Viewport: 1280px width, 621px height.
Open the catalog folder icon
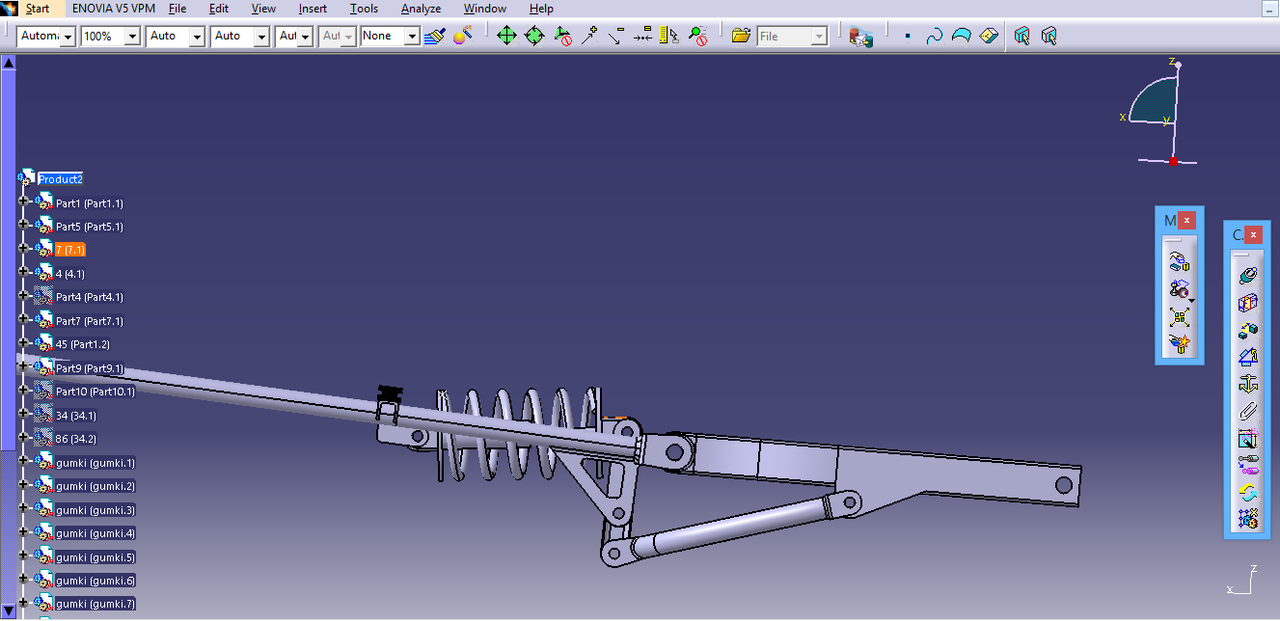[x=741, y=36]
